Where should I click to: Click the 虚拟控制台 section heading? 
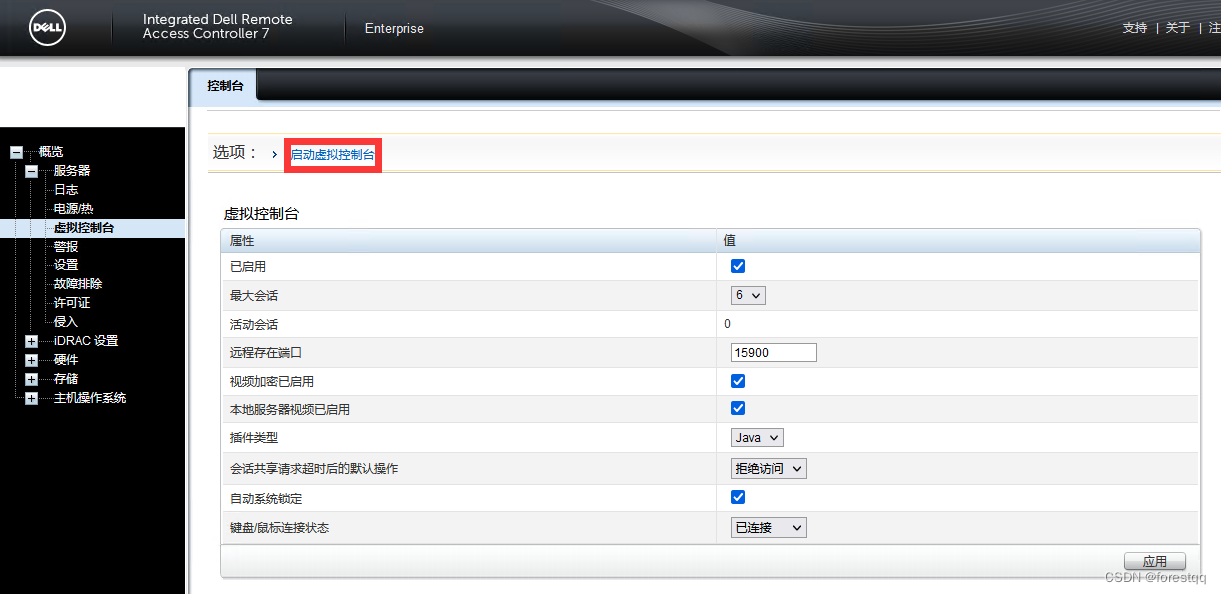pos(261,214)
